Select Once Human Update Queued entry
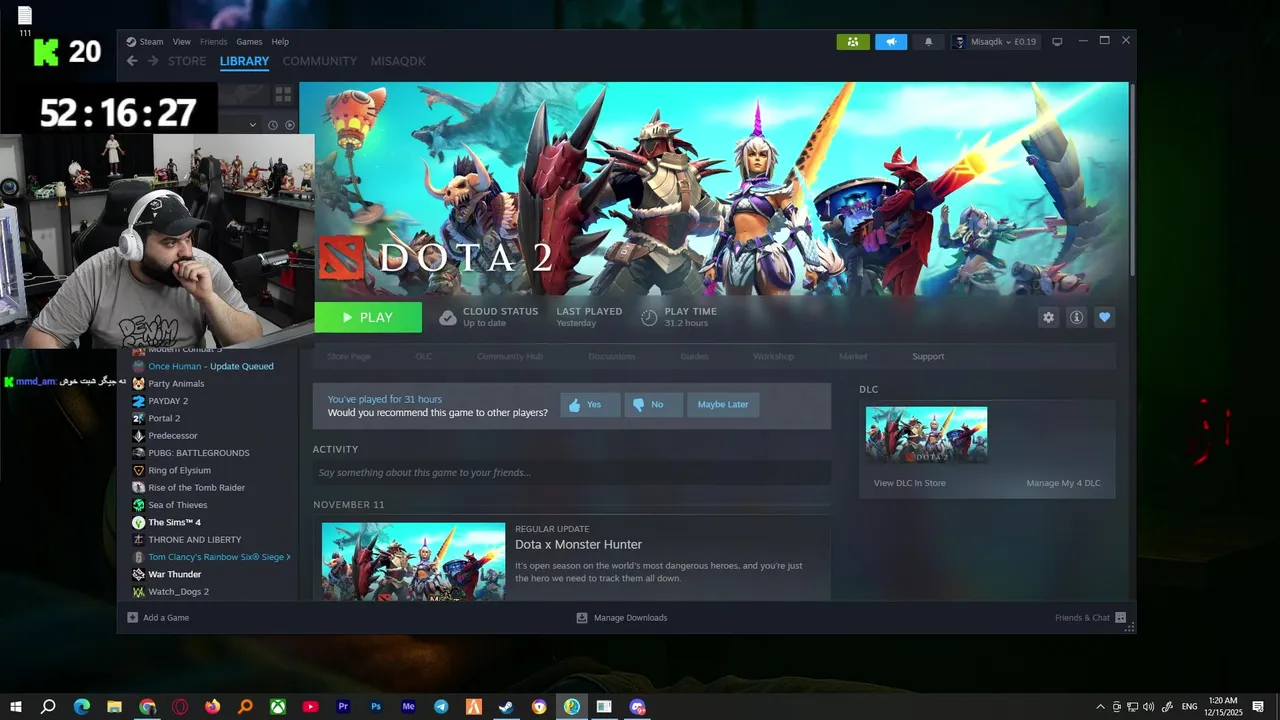The image size is (1280, 720). click(211, 366)
